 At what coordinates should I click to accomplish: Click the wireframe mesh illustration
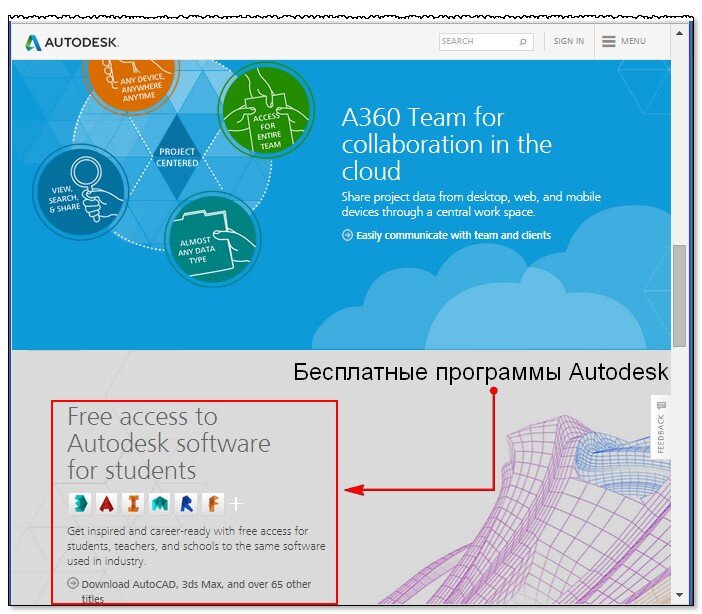click(x=528, y=511)
